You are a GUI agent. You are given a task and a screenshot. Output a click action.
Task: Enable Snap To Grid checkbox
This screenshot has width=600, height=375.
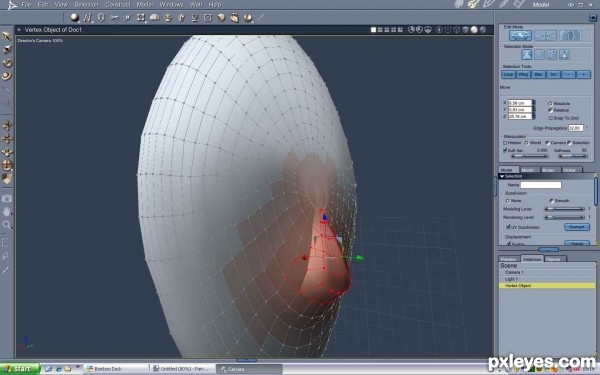551,118
